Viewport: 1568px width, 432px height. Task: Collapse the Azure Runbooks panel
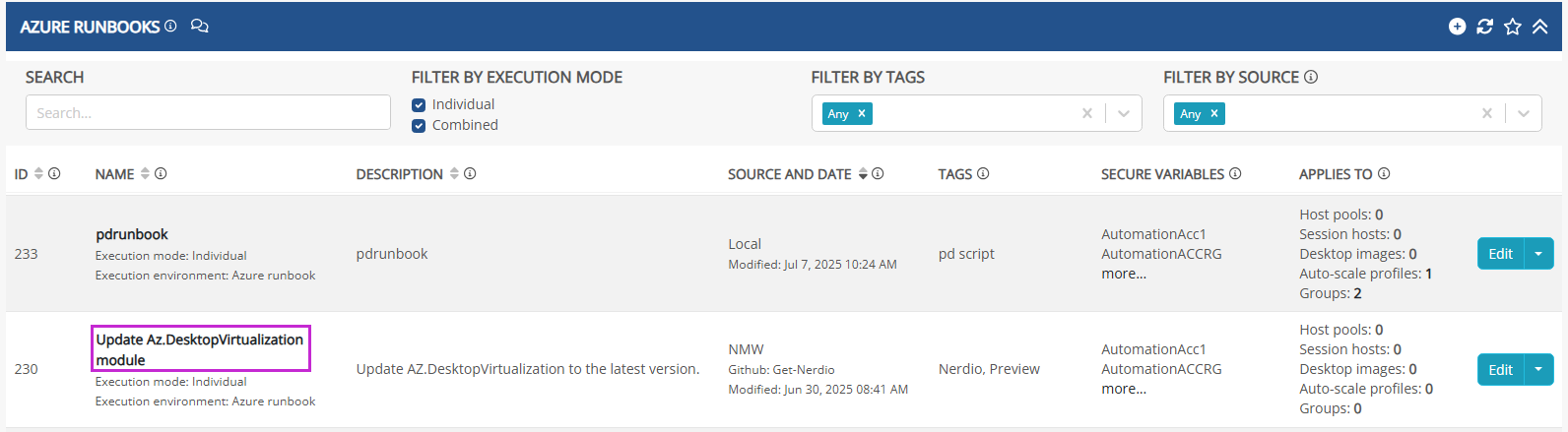pos(1540,27)
